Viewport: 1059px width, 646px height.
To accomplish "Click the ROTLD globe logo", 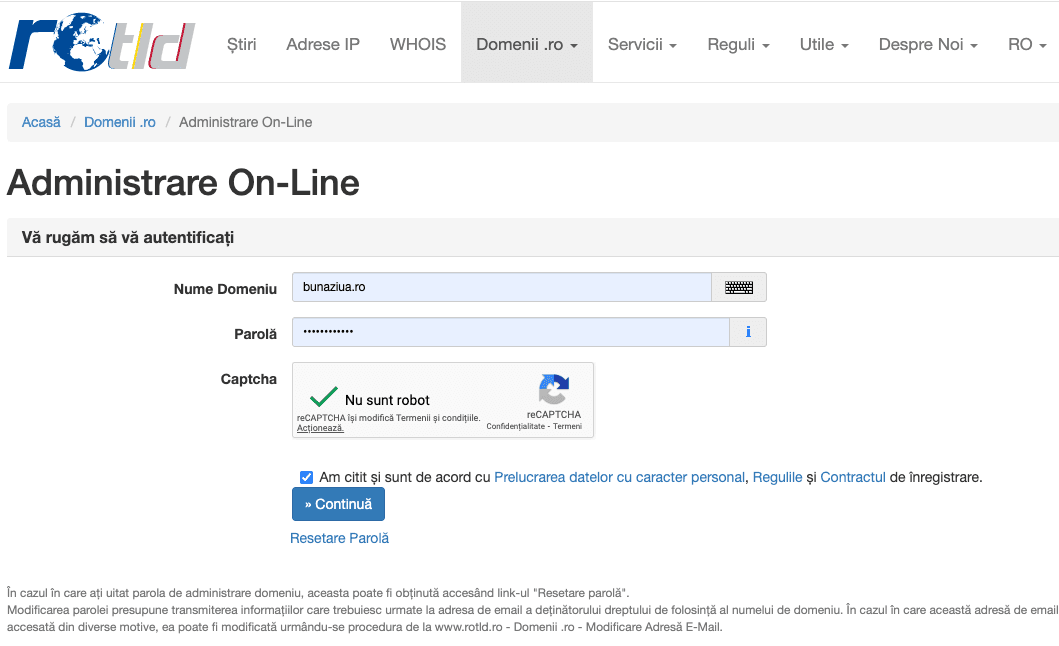I will click(101, 42).
